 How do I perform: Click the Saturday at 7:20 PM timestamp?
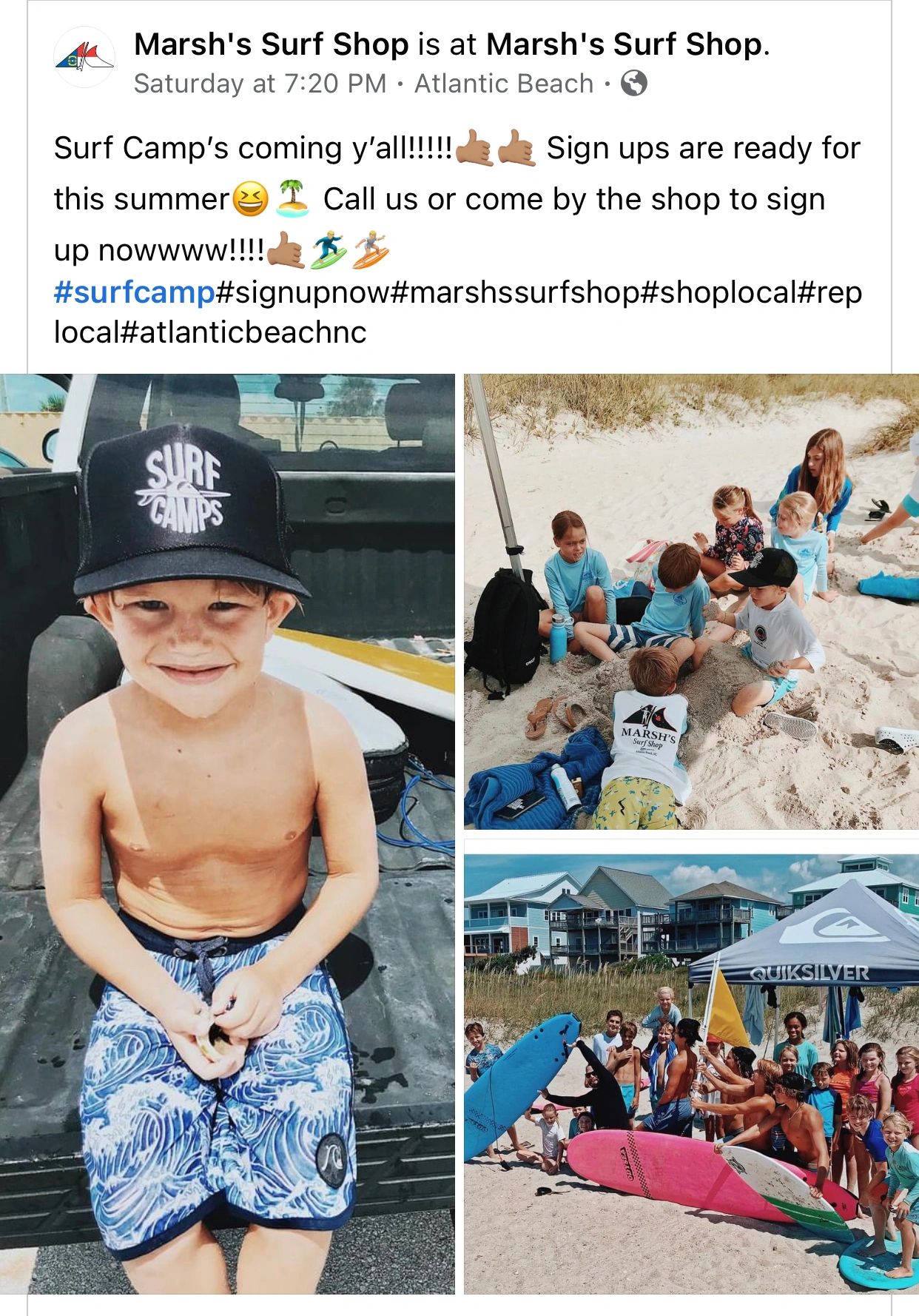click(x=260, y=84)
